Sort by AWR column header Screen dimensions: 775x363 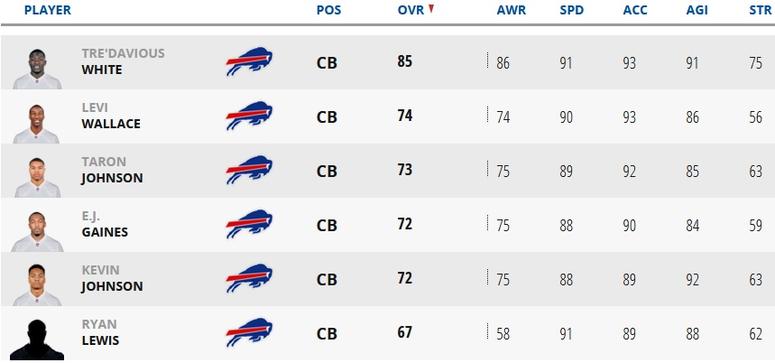coord(511,10)
